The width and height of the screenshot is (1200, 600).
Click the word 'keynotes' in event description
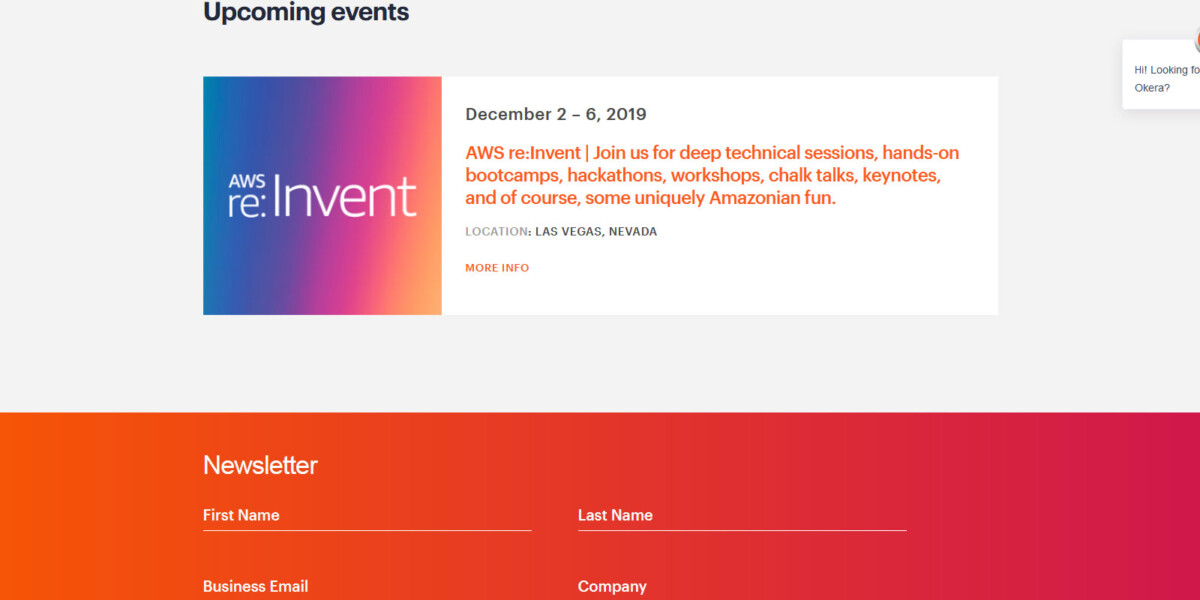point(901,175)
